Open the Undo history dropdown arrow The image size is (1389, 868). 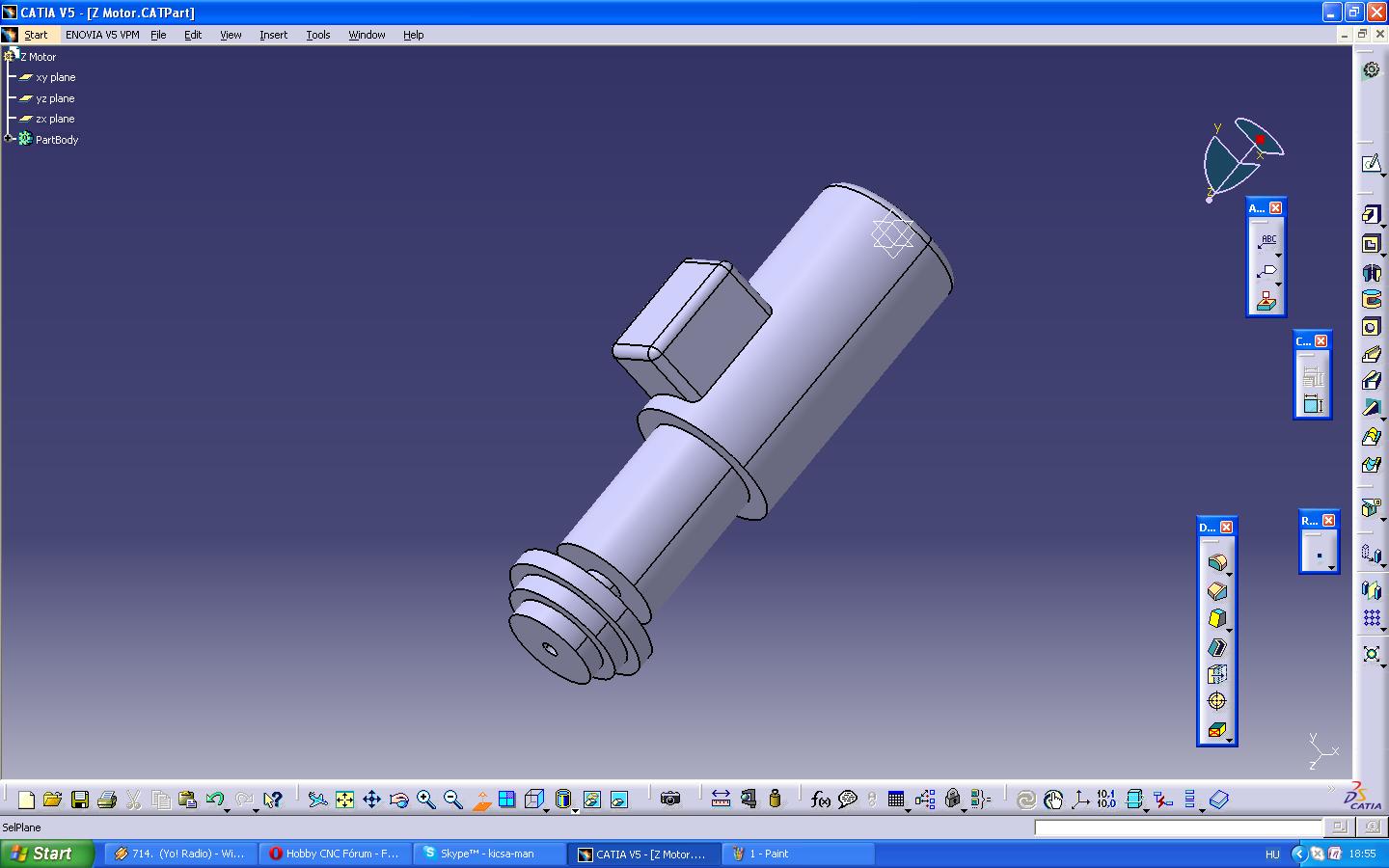(228, 810)
